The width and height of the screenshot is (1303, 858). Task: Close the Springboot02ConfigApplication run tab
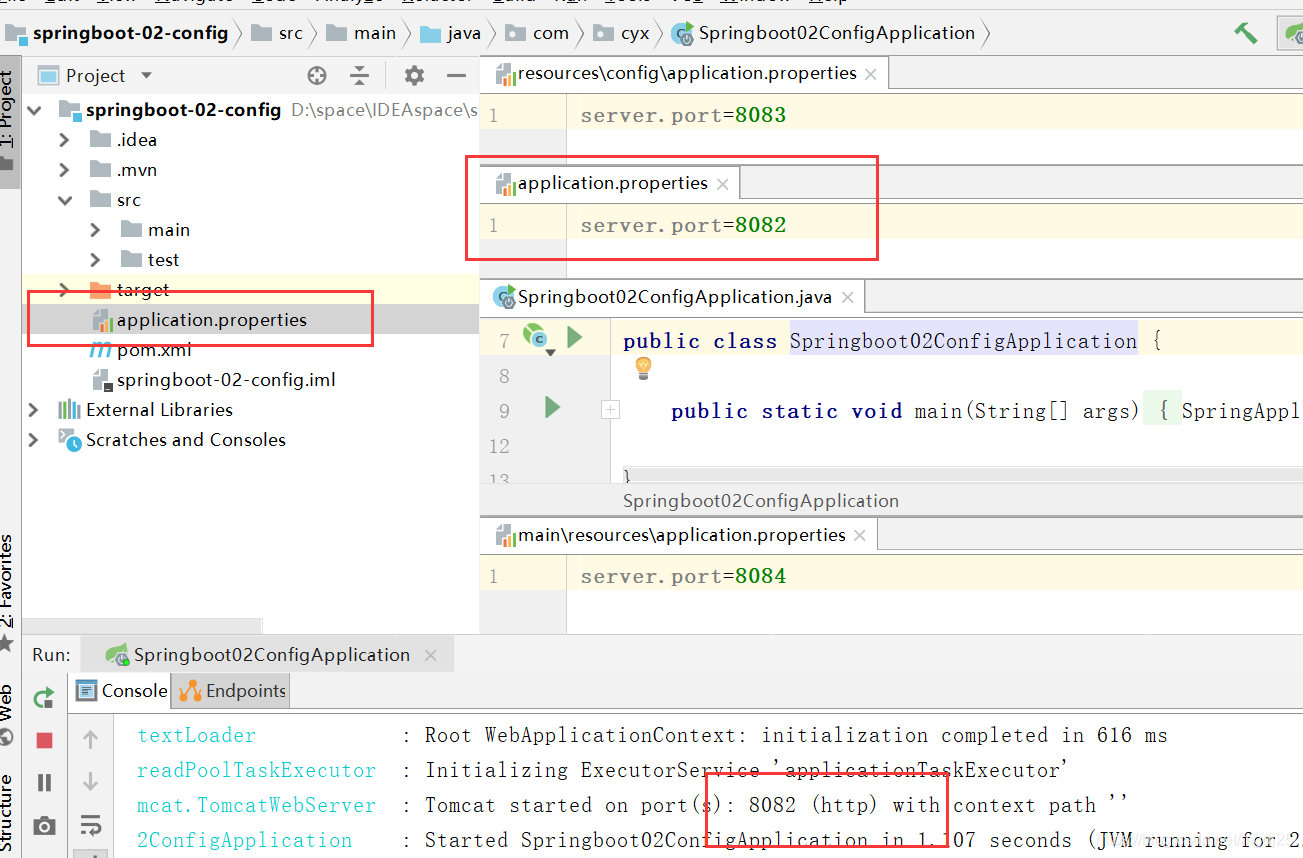click(431, 656)
